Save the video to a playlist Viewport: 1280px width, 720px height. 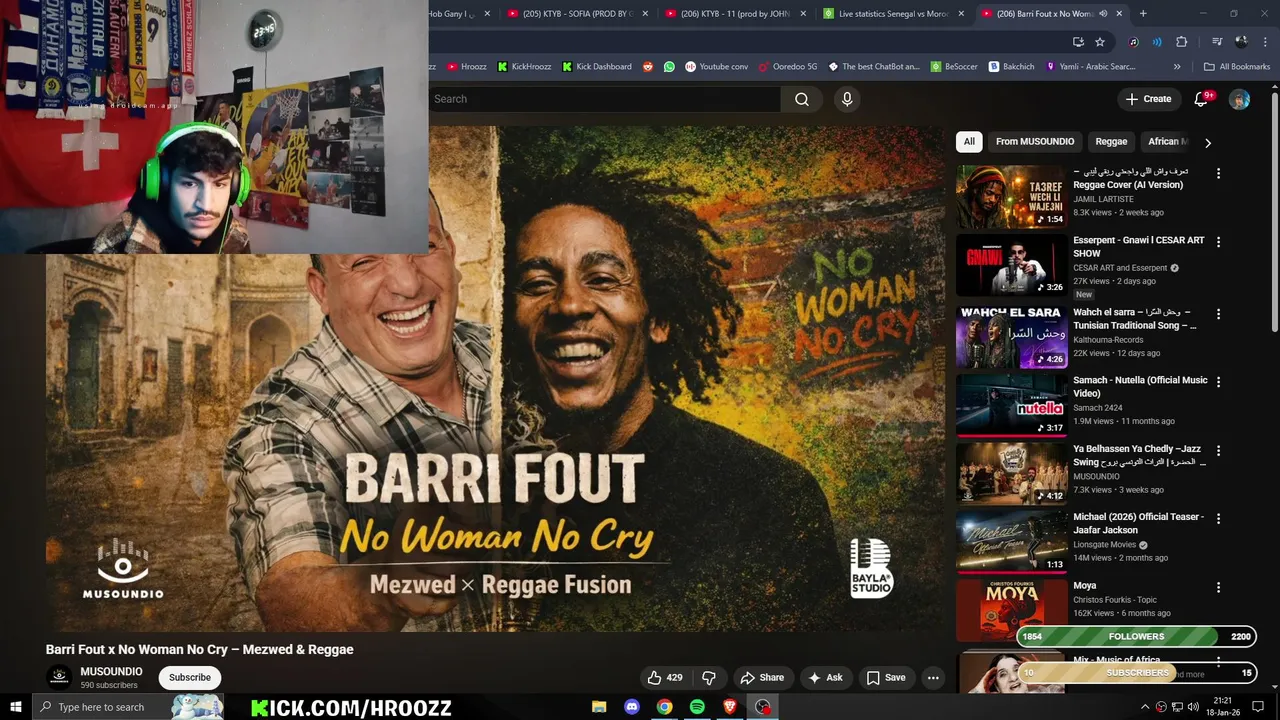886,677
